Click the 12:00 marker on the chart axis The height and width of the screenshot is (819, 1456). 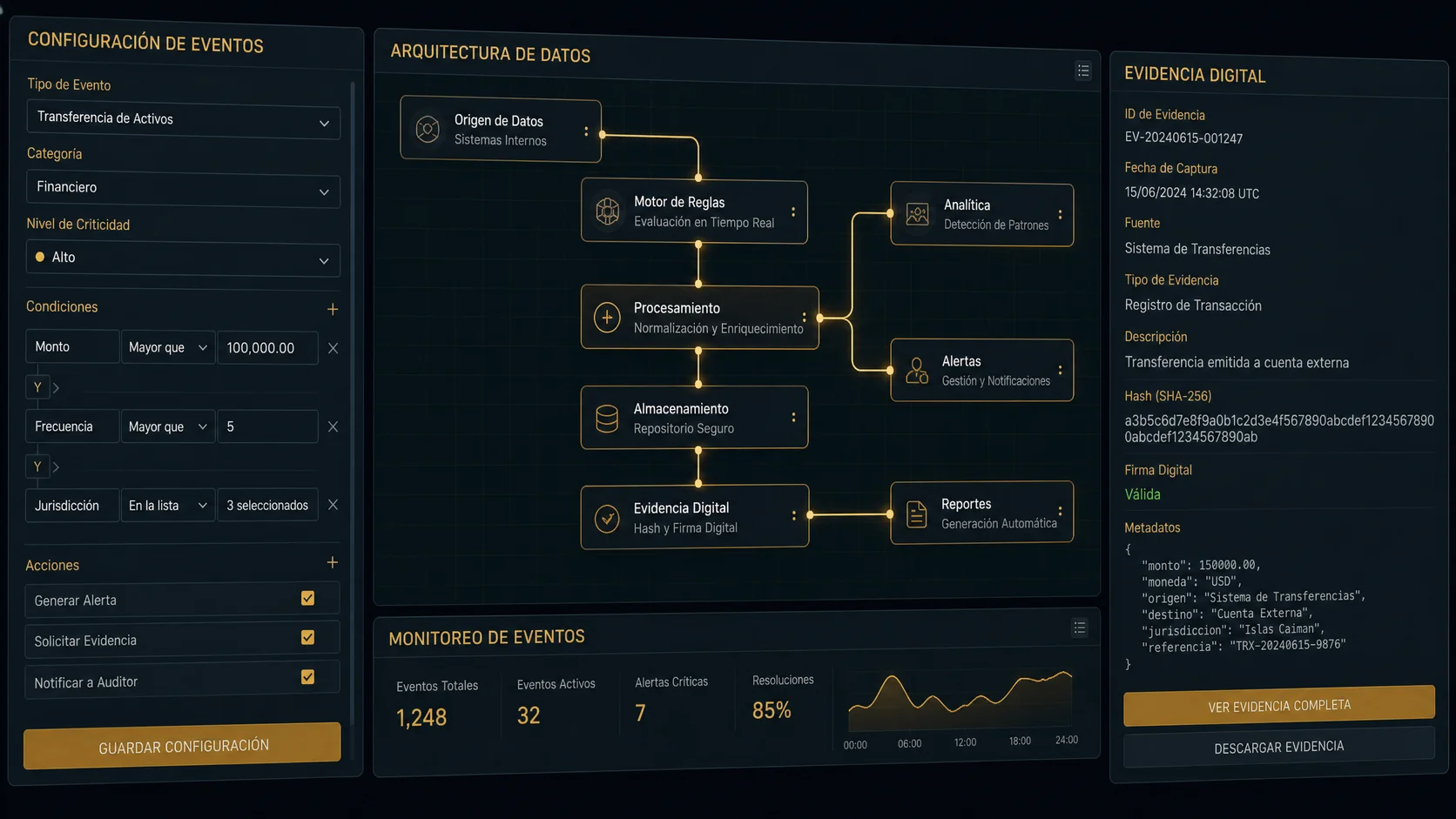[965, 742]
